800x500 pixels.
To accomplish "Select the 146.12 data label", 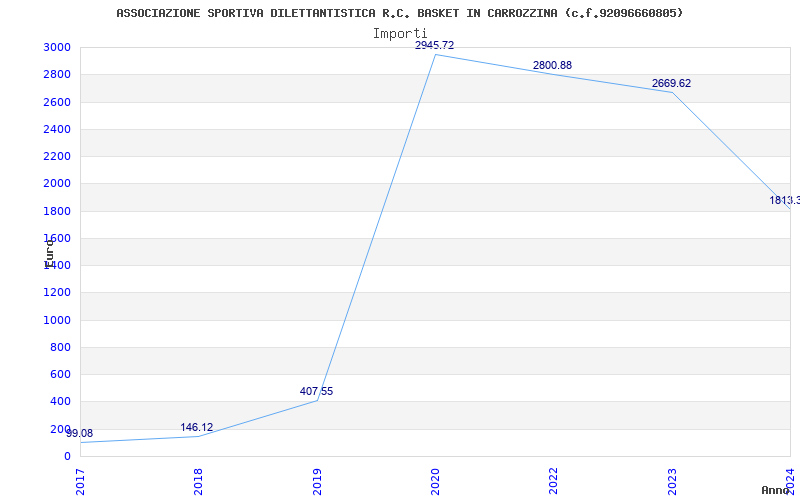I will [197, 427].
